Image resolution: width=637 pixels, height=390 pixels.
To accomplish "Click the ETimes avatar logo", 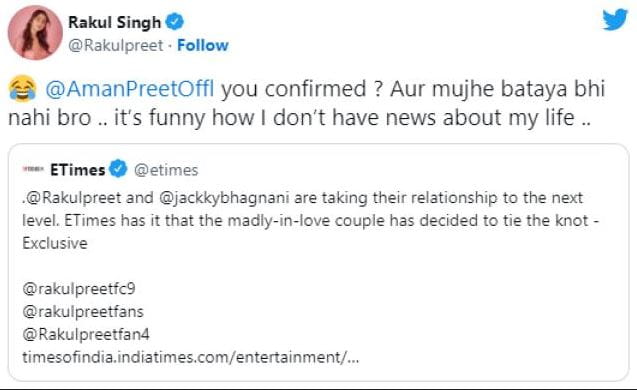I will point(33,169).
